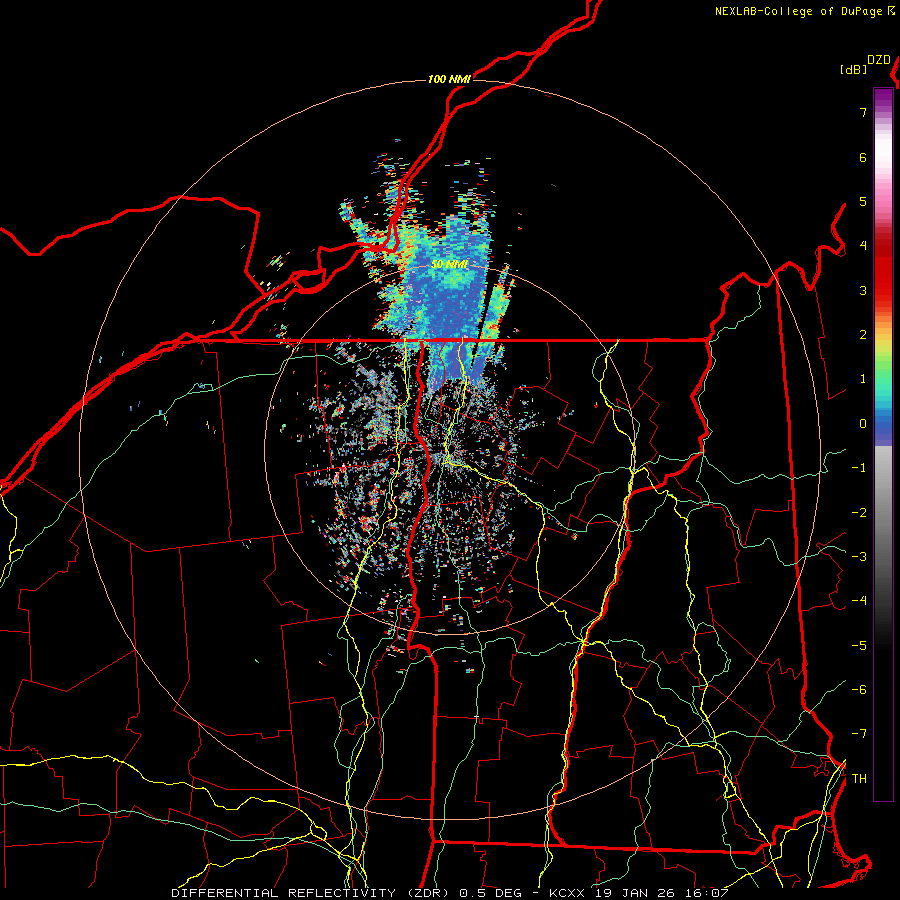Click the -6 dB value on the color scale

(859, 689)
